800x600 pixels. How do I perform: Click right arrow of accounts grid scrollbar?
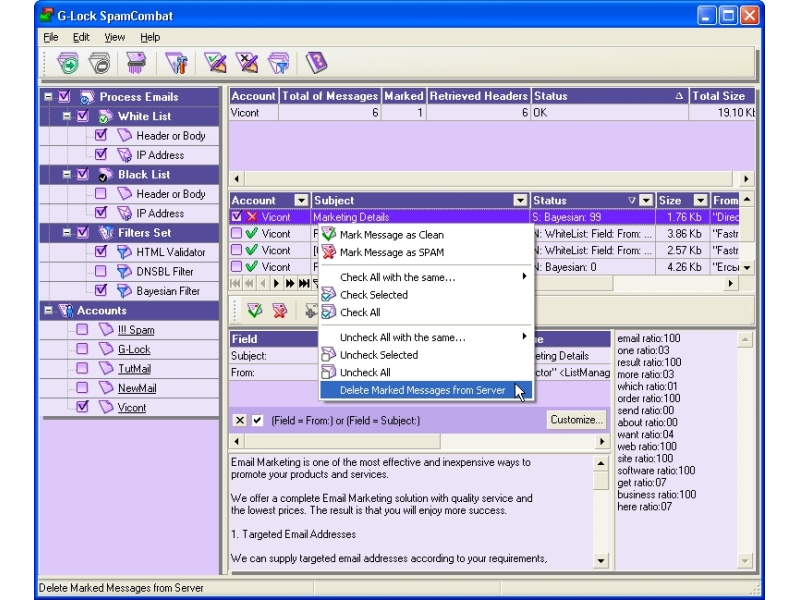click(746, 179)
